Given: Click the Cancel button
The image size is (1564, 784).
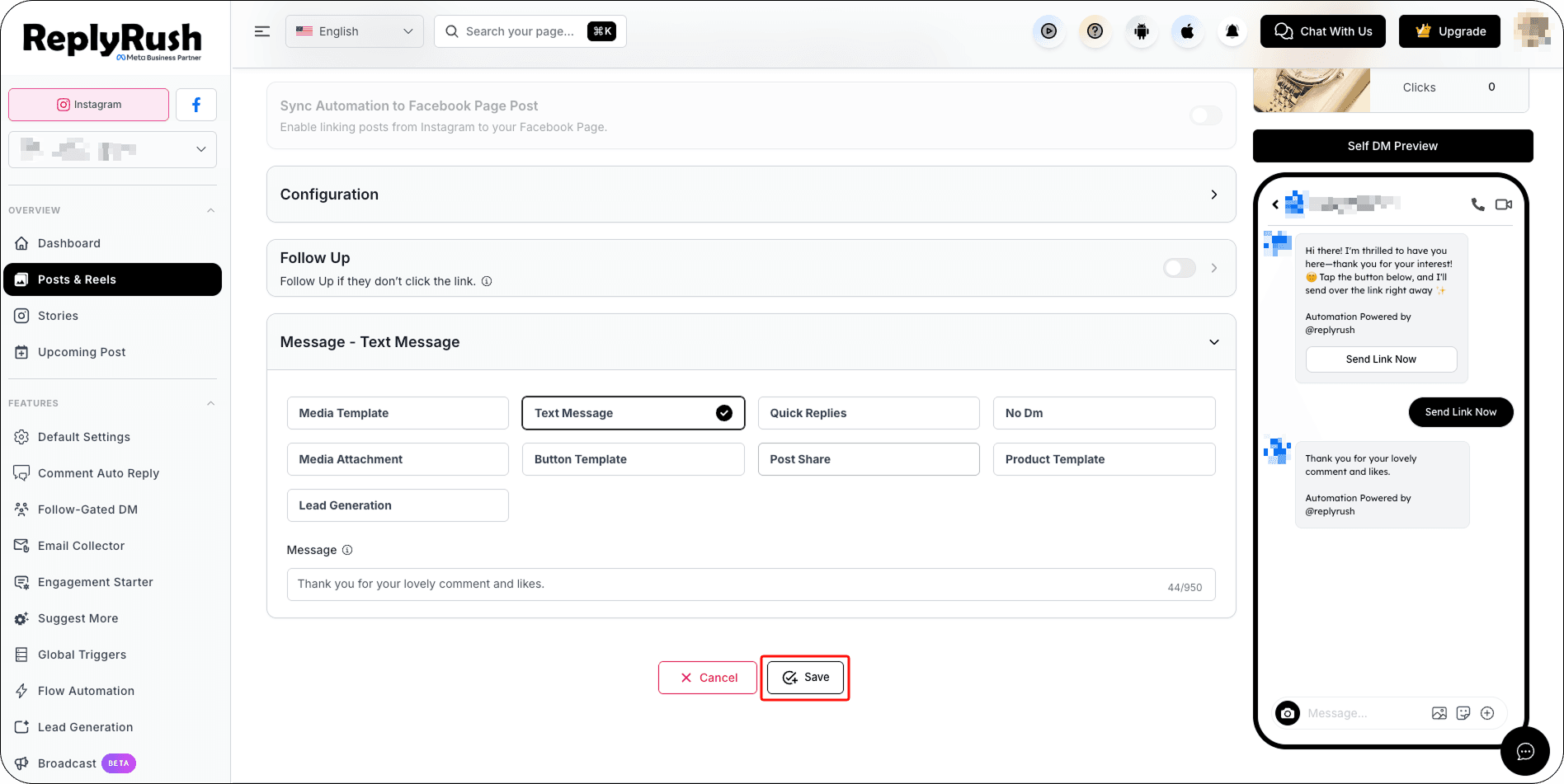Looking at the screenshot, I should [x=708, y=678].
